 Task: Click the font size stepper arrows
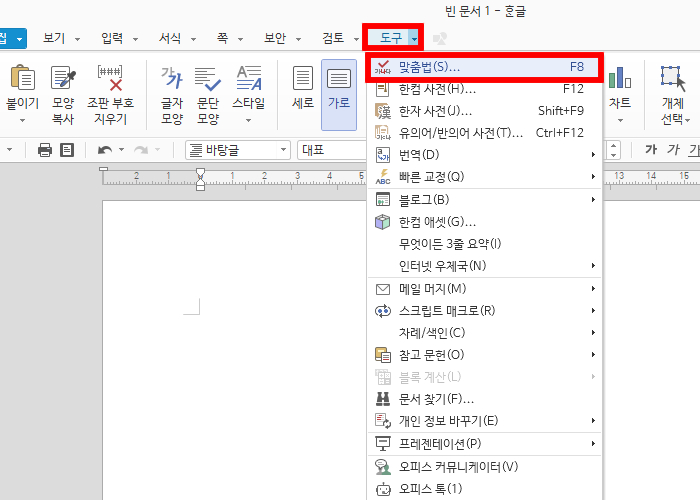pos(614,150)
